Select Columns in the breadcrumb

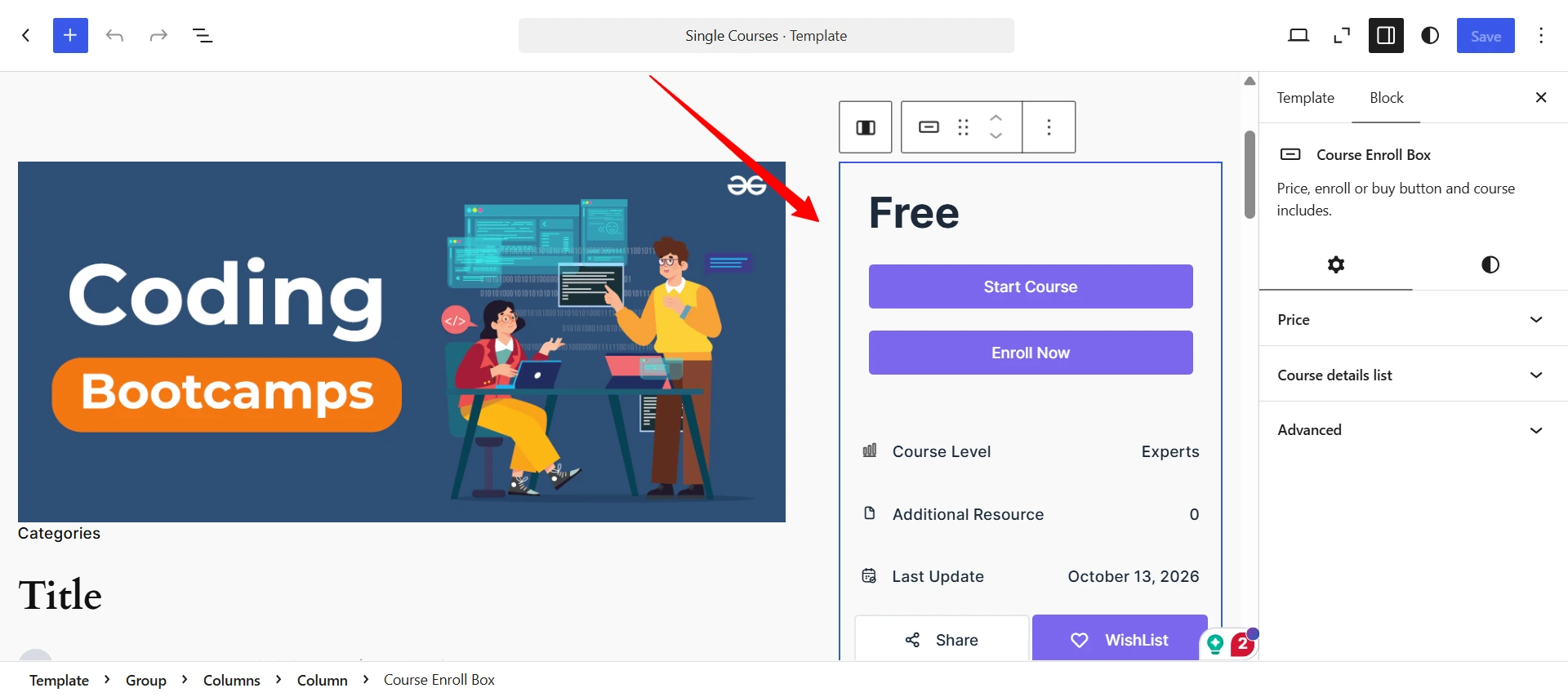click(x=232, y=680)
